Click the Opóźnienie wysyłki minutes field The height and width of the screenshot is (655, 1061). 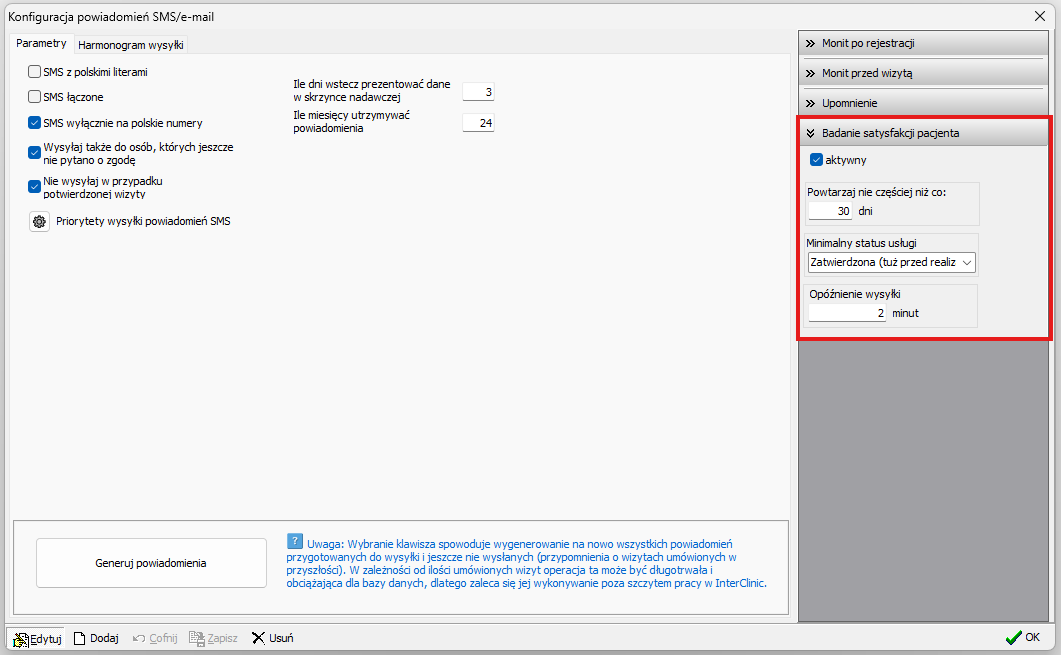(847, 313)
